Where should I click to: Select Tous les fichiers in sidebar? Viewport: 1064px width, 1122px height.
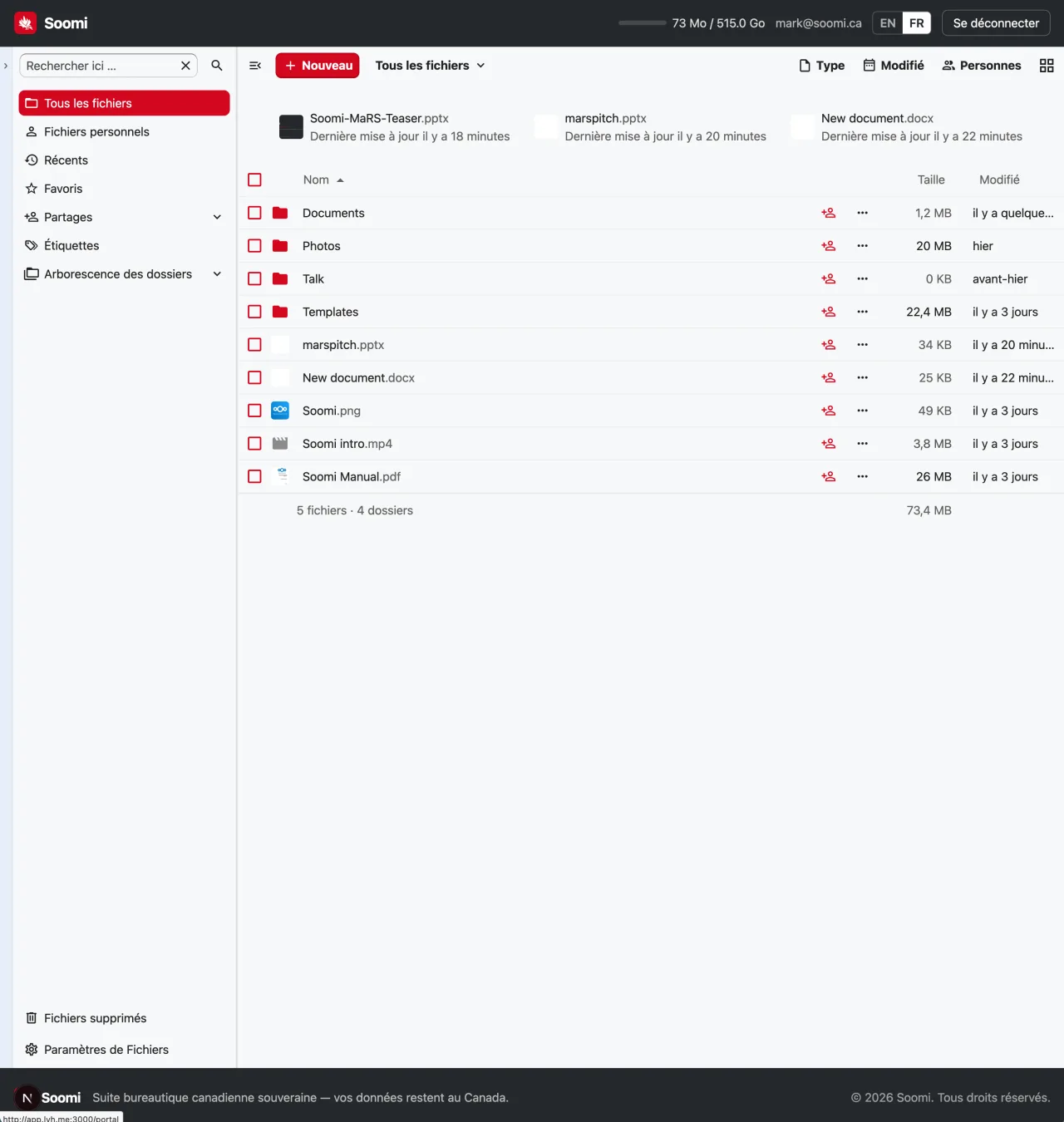pyautogui.click(x=124, y=103)
